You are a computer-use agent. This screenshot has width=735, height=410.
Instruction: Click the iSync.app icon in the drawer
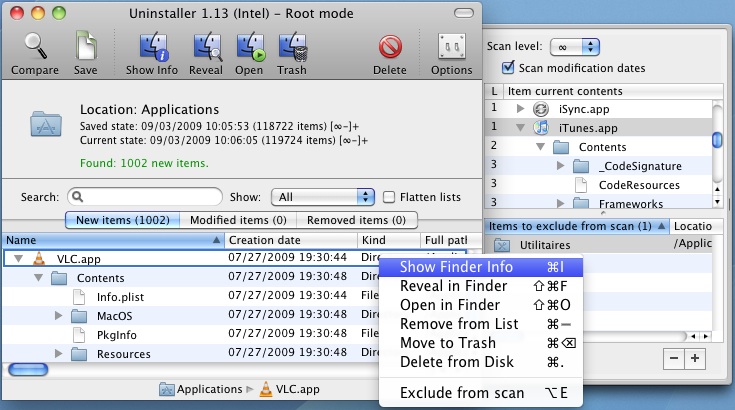[x=540, y=109]
